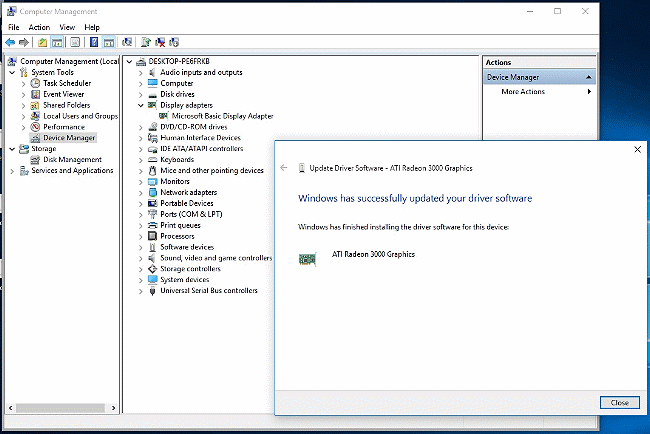Click the Back arrow toolbar icon

click(10, 42)
